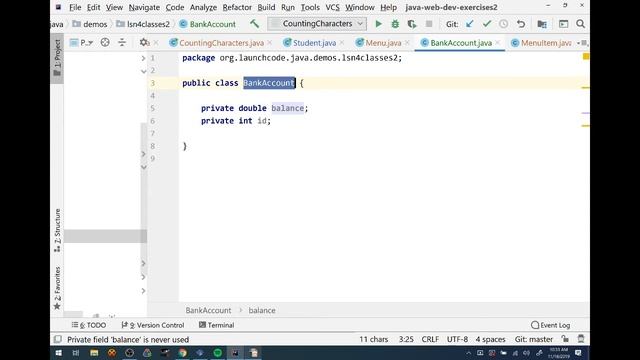Open the Git: master branch popup
The image size is (640, 360).
click(x=533, y=339)
